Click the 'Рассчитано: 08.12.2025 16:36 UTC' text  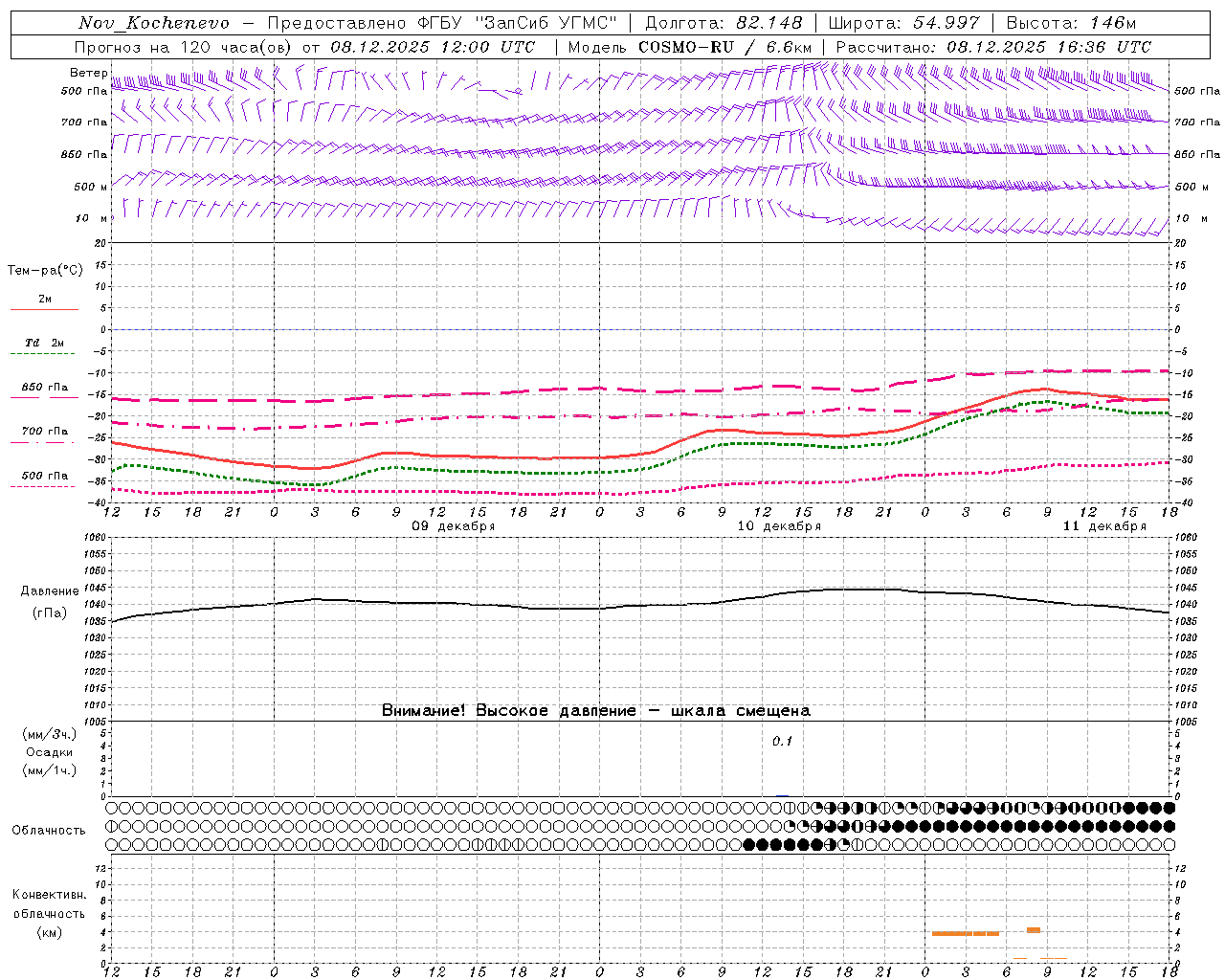(x=993, y=47)
